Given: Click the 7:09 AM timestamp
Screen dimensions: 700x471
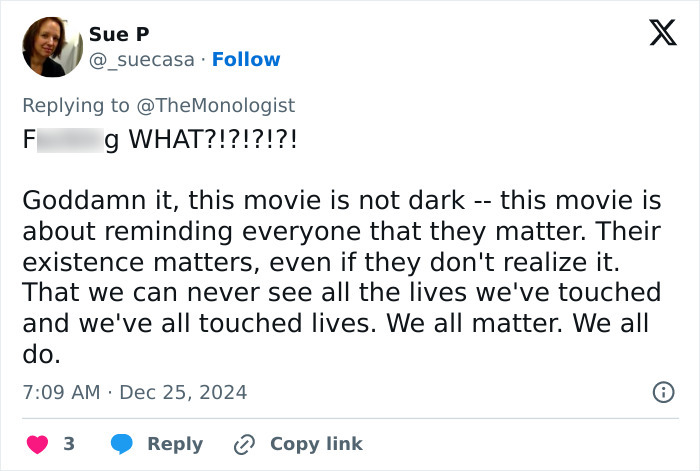Looking at the screenshot, I should coord(61,392).
